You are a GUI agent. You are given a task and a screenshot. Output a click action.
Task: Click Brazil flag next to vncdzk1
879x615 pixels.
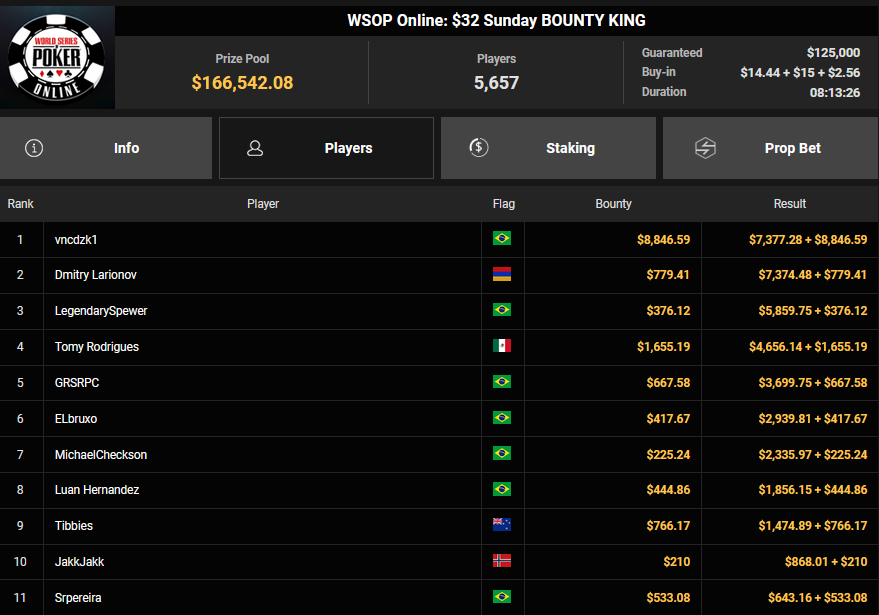click(x=502, y=239)
